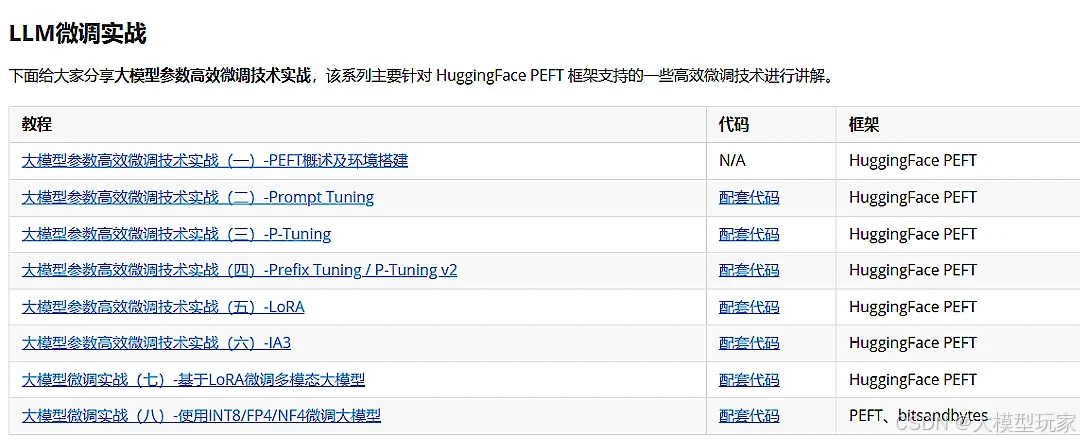Open 使用INT8/FP4/NF4微调大模型 tutorial link
The width and height of the screenshot is (1080, 440).
pyautogui.click(x=201, y=415)
